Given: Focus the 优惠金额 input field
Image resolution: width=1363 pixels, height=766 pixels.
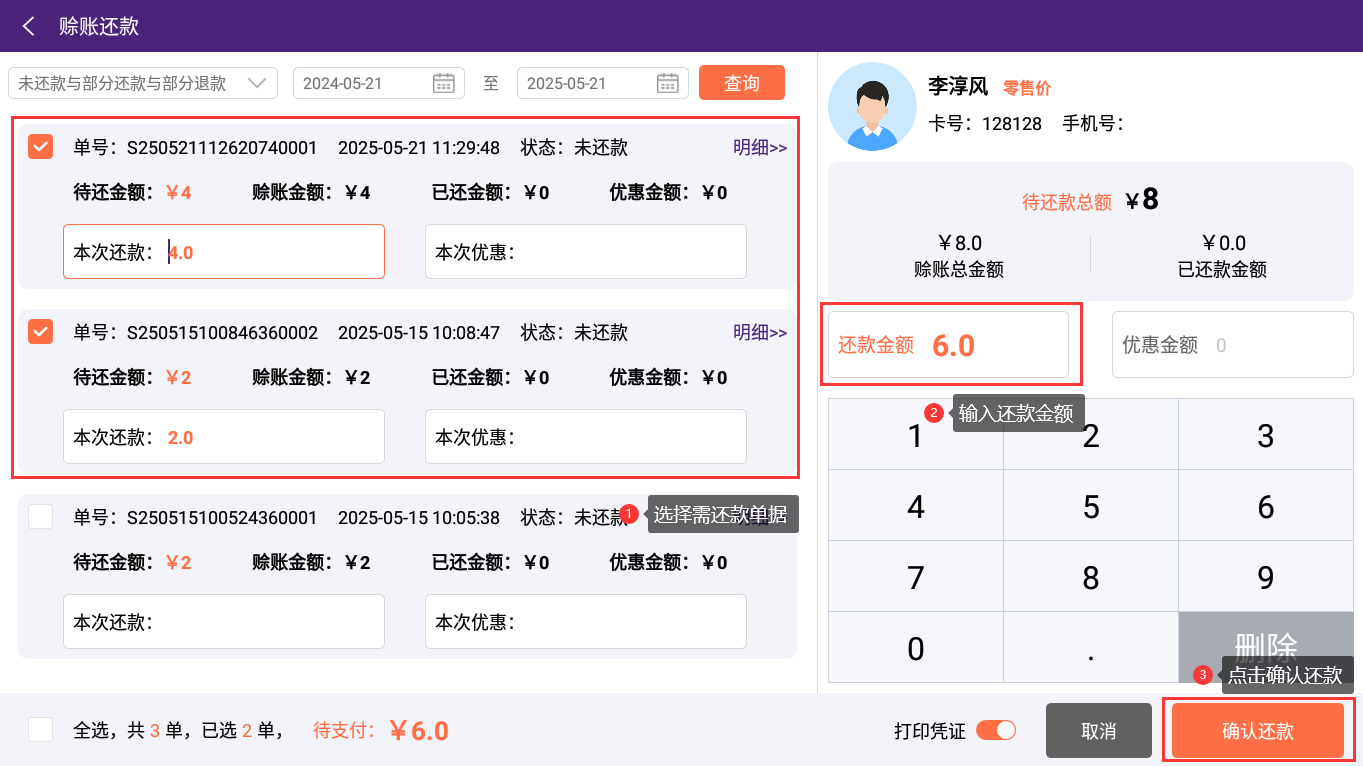Looking at the screenshot, I should point(1232,345).
